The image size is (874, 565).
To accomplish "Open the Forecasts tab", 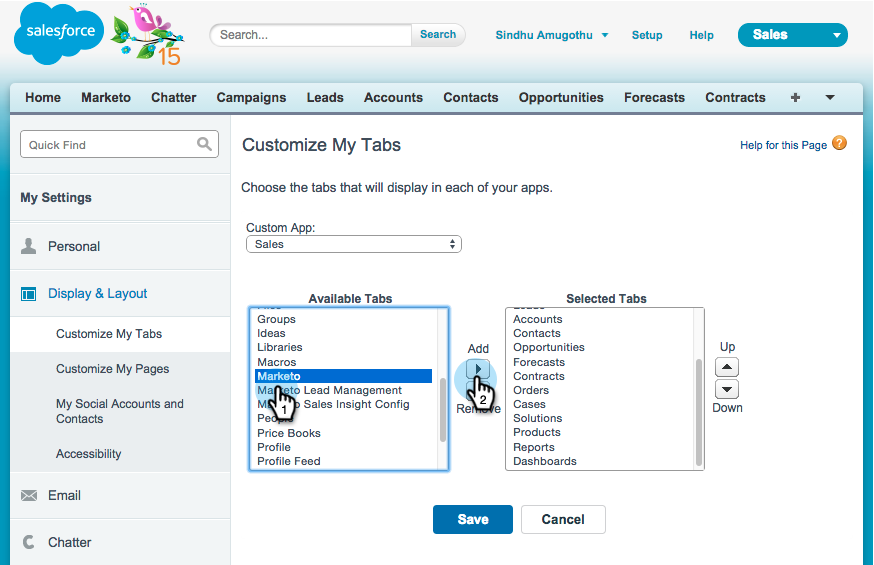I will click(x=654, y=98).
